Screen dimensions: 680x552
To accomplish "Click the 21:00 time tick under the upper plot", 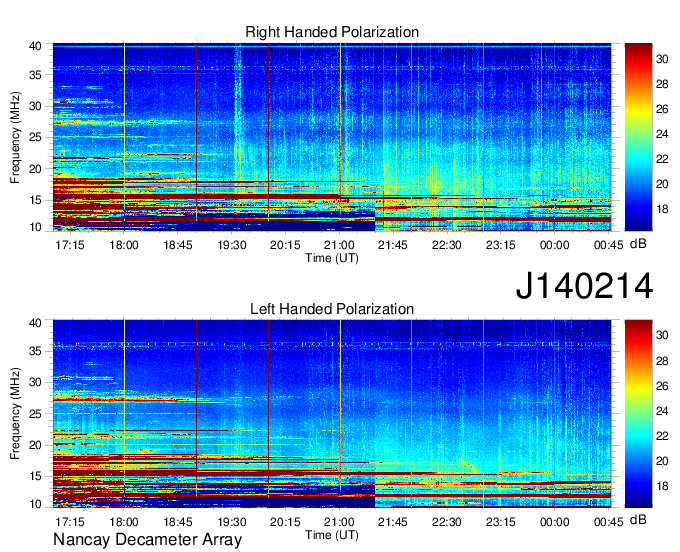I will click(x=339, y=245).
